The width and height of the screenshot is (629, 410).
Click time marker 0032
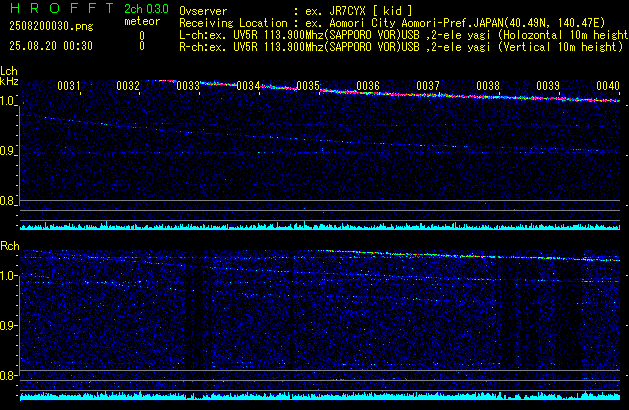click(x=128, y=86)
